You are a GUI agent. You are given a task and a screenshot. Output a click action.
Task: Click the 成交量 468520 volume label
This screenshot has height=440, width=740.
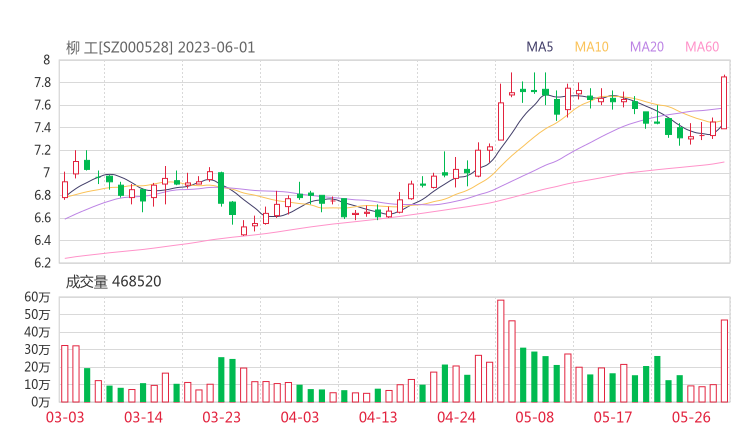(113, 282)
